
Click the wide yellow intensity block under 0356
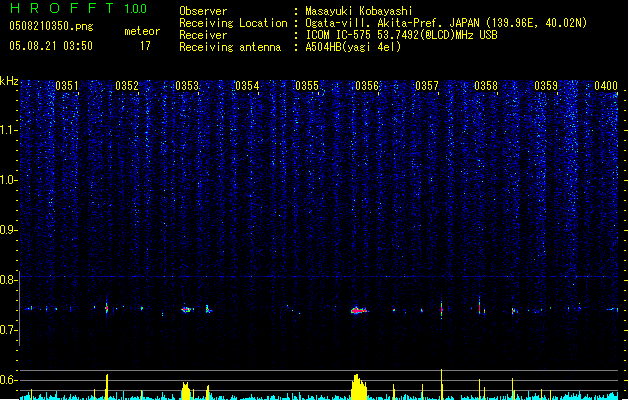pos(359,387)
